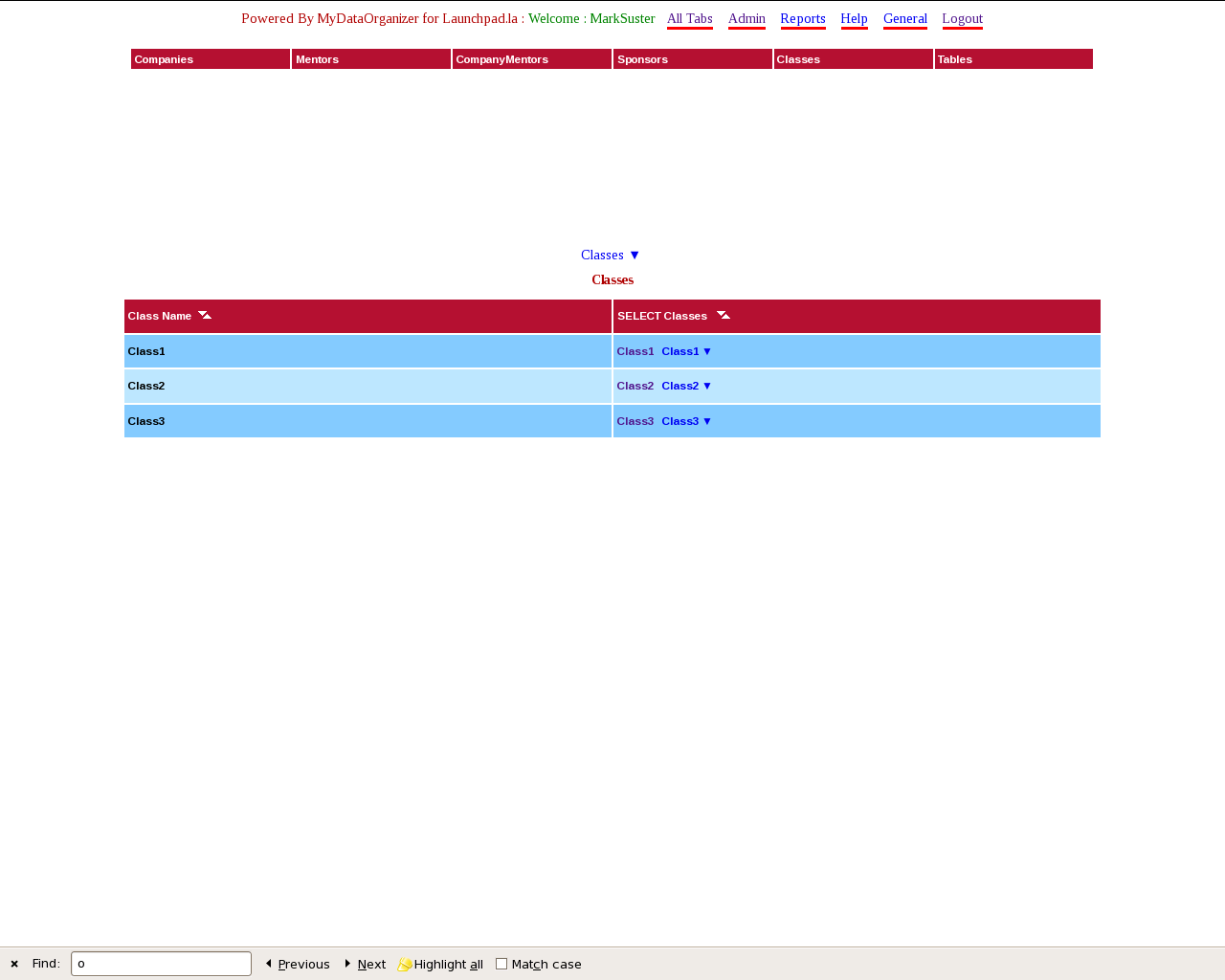Switch to the Mentors tab
Image resolution: width=1225 pixels, height=980 pixels.
[x=371, y=59]
